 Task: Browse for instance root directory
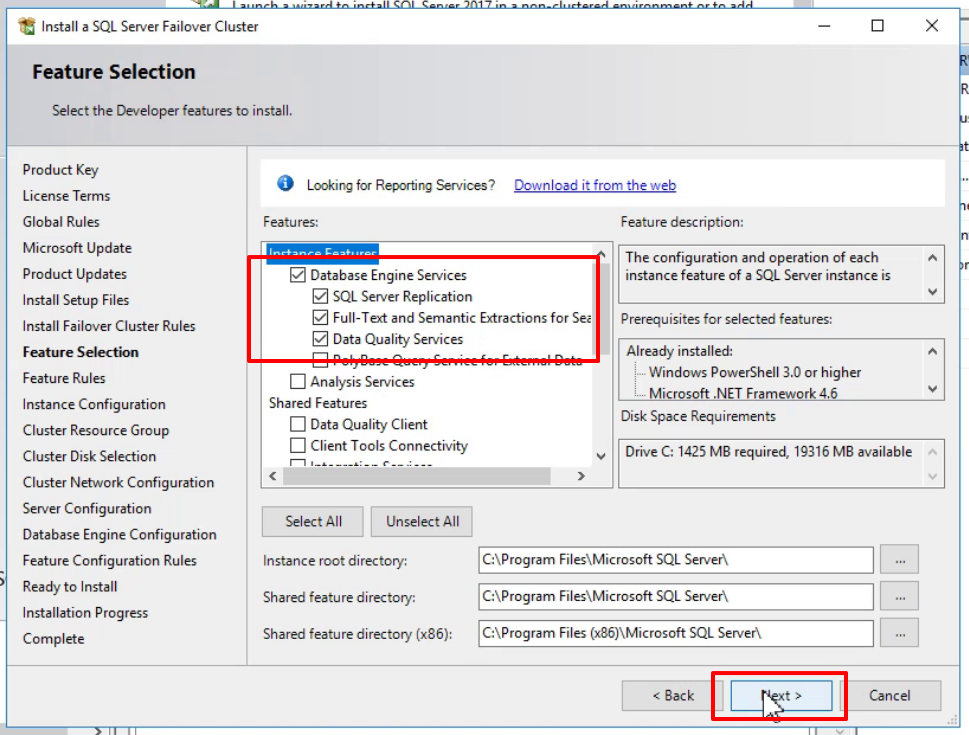point(900,560)
